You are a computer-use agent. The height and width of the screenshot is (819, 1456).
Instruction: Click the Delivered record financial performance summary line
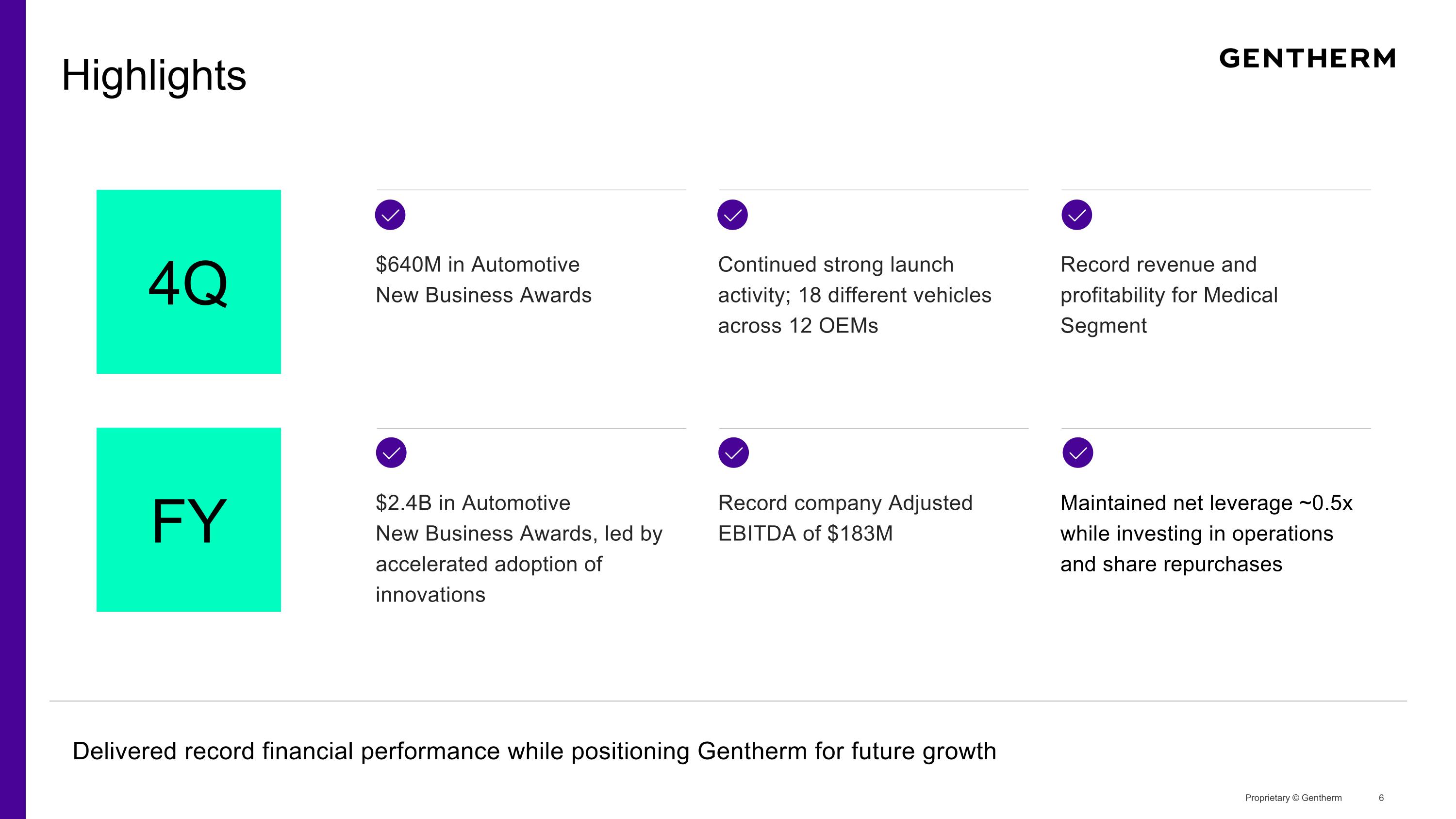click(534, 751)
